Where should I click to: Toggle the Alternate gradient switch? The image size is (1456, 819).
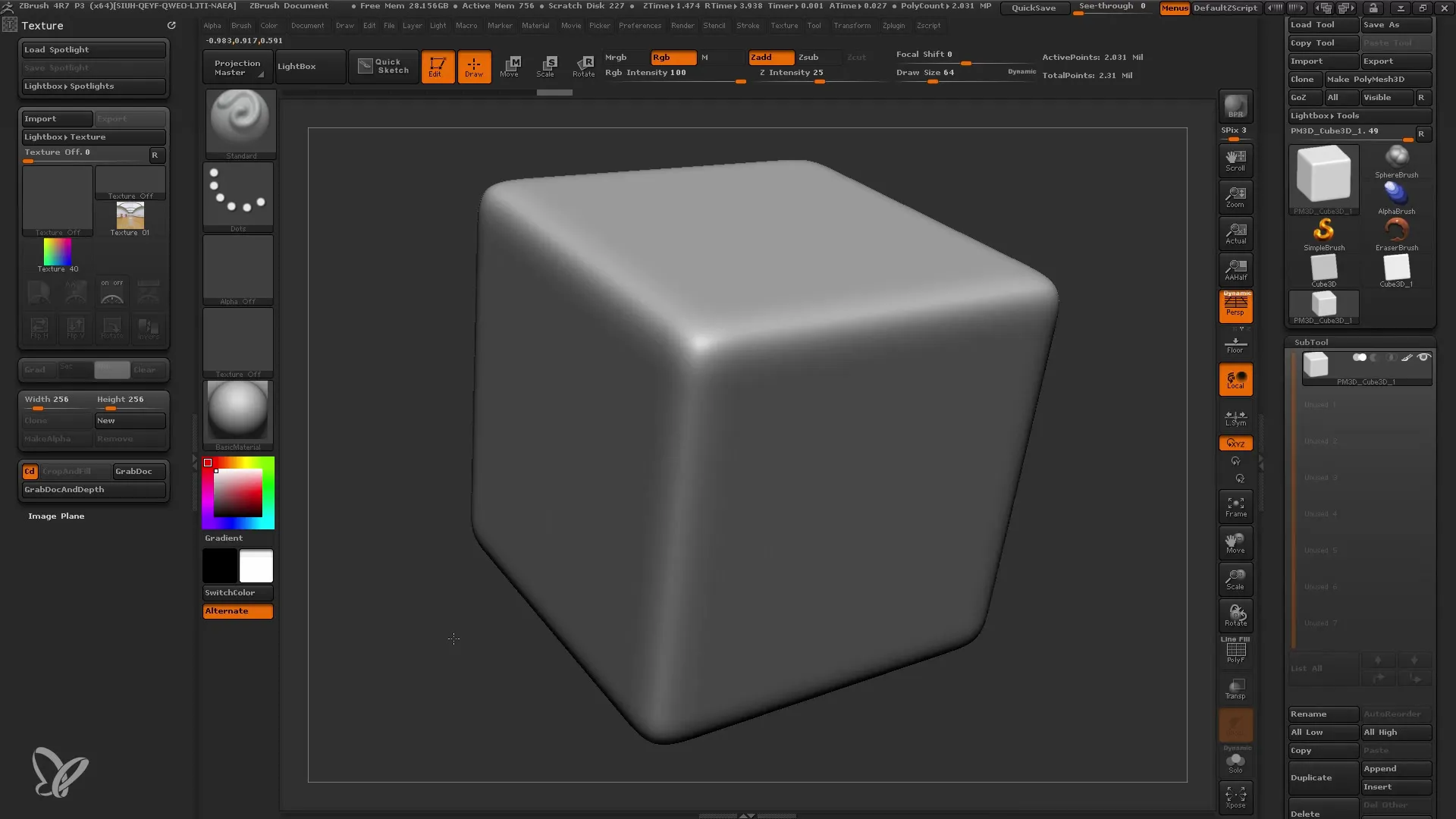click(238, 610)
